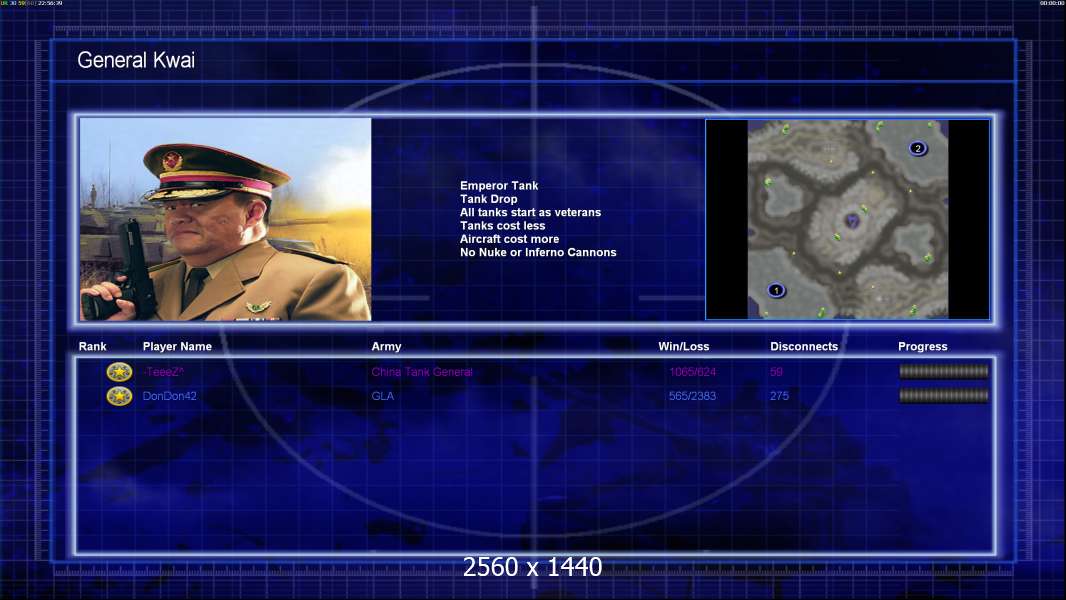The image size is (1066, 600).
Task: Click the map preview thumbnail
Action: (x=848, y=219)
